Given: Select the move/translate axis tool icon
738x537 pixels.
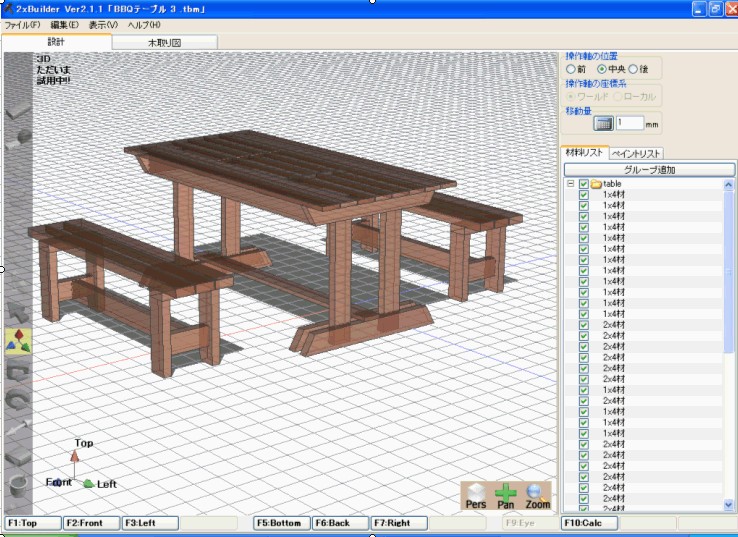Looking at the screenshot, I should [18, 342].
